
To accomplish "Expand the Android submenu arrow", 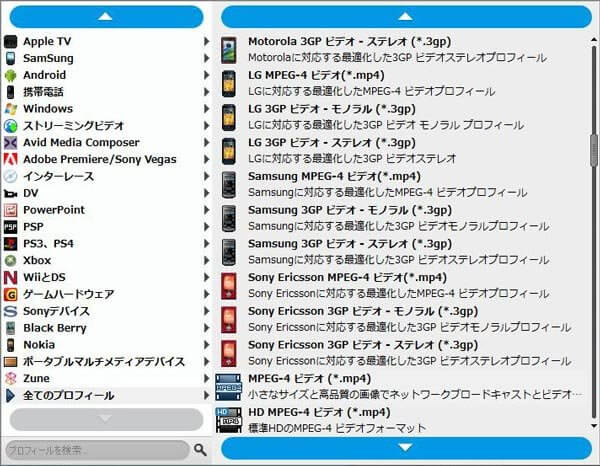I will pos(206,75).
